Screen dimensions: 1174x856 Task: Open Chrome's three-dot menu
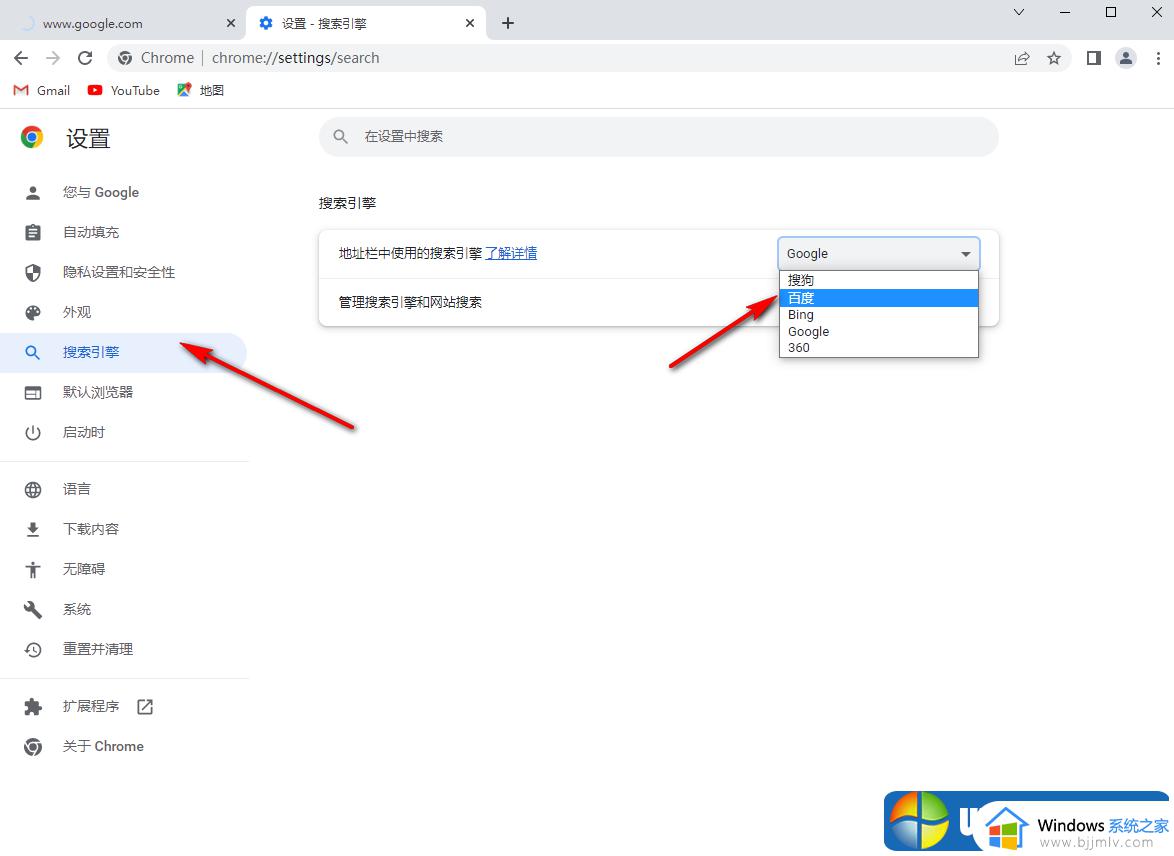1158,58
